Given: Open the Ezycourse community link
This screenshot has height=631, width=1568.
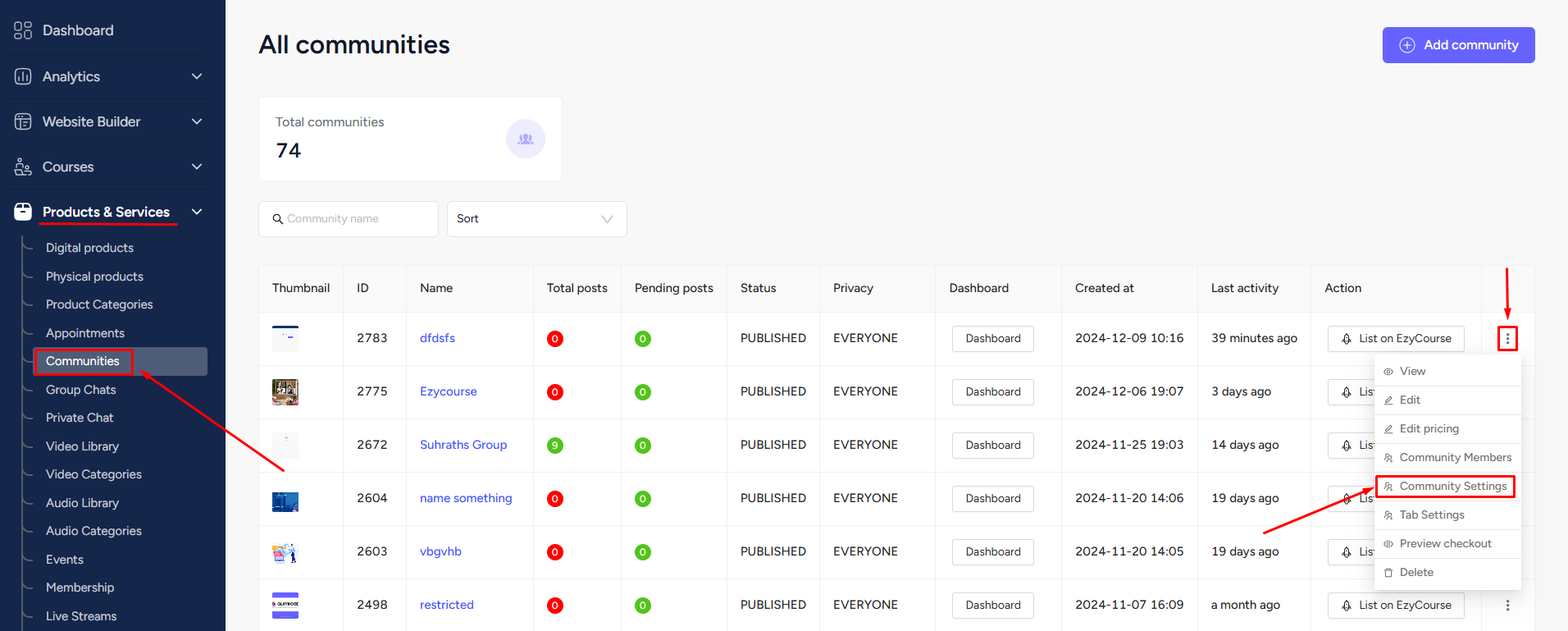Looking at the screenshot, I should coord(449,391).
